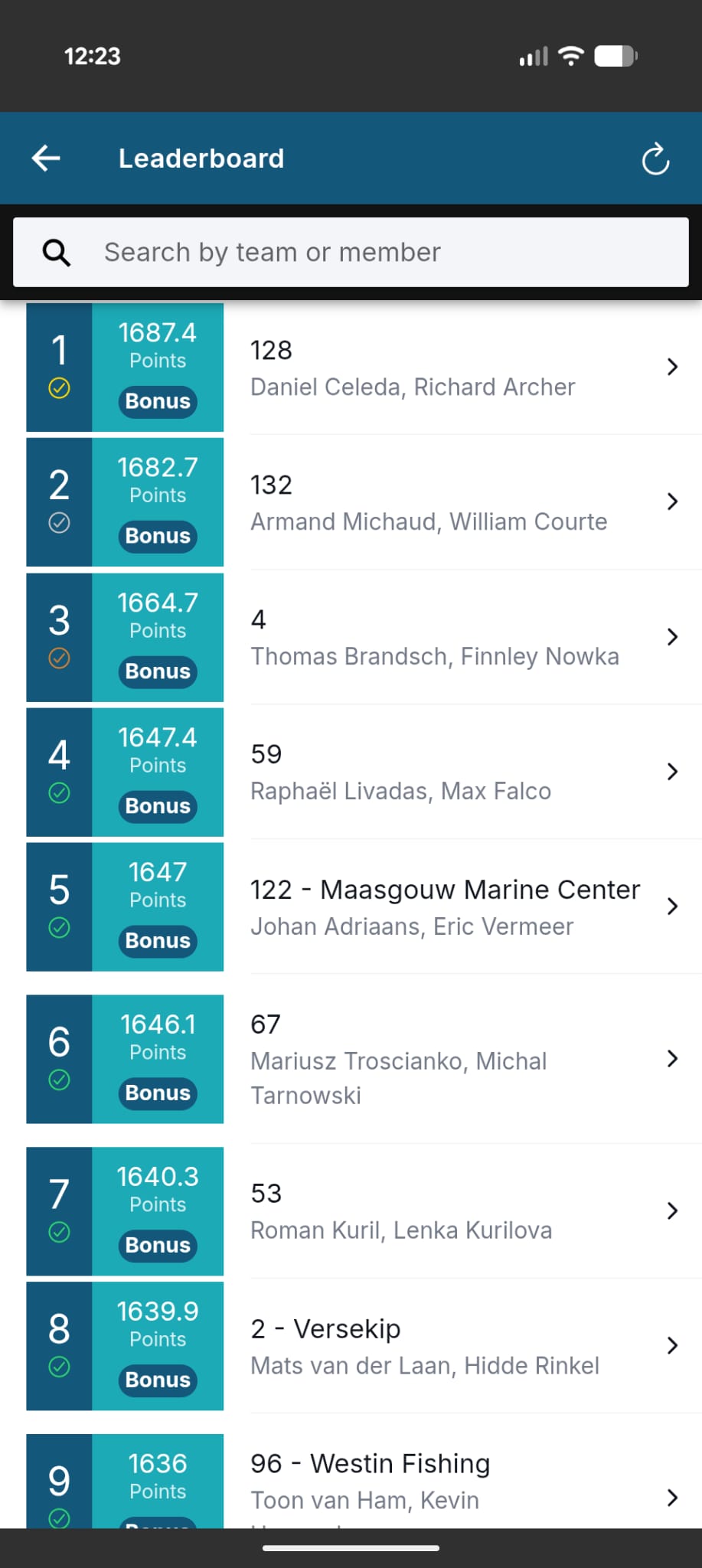Image resolution: width=702 pixels, height=1568 pixels.
Task: Tap the silver check icon under rank 2
Action: point(59,523)
